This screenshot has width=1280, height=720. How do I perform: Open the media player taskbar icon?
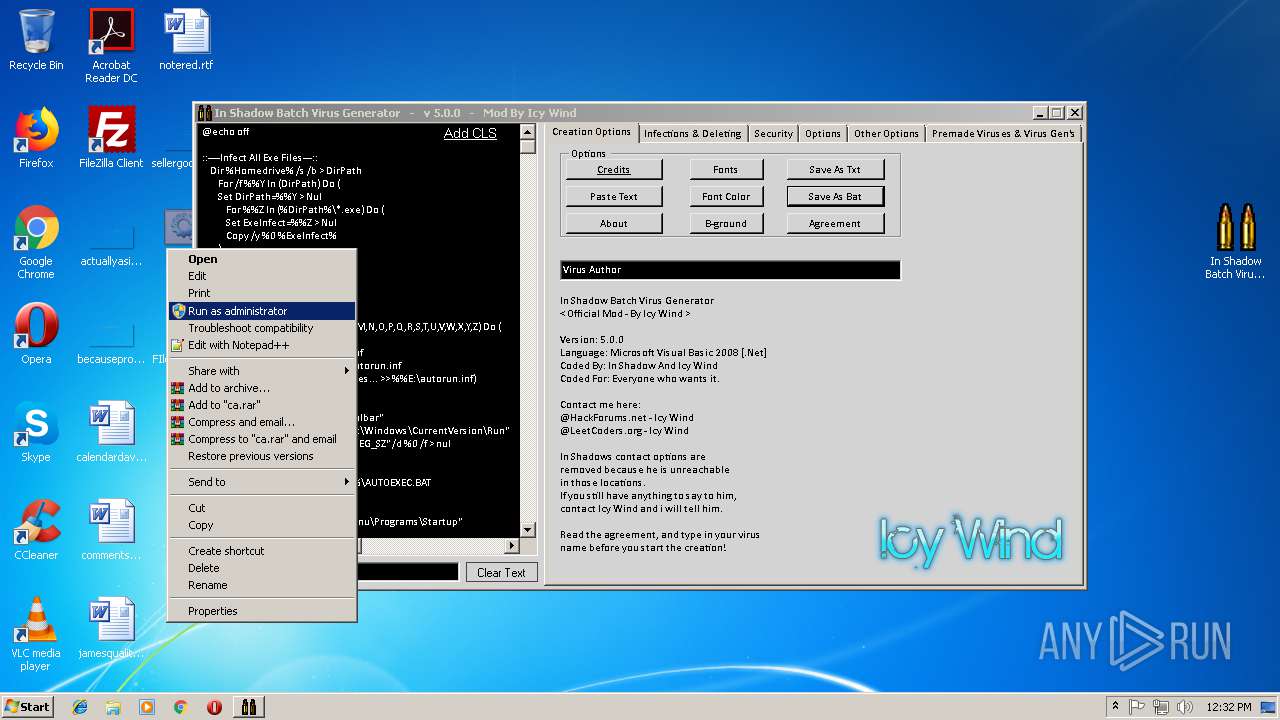coord(147,707)
